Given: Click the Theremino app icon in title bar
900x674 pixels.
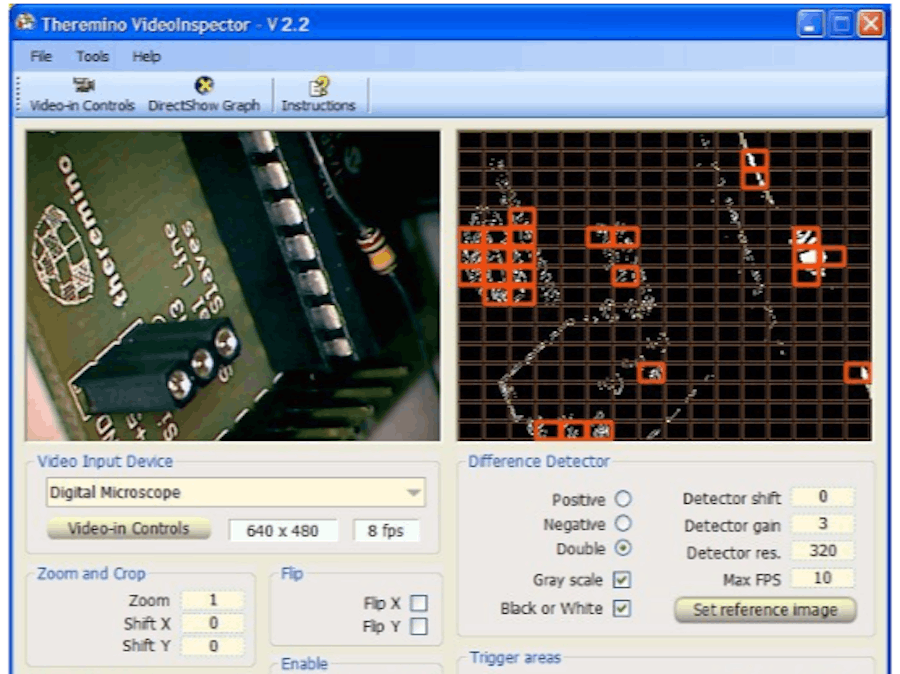Looking at the screenshot, I should pos(26,24).
